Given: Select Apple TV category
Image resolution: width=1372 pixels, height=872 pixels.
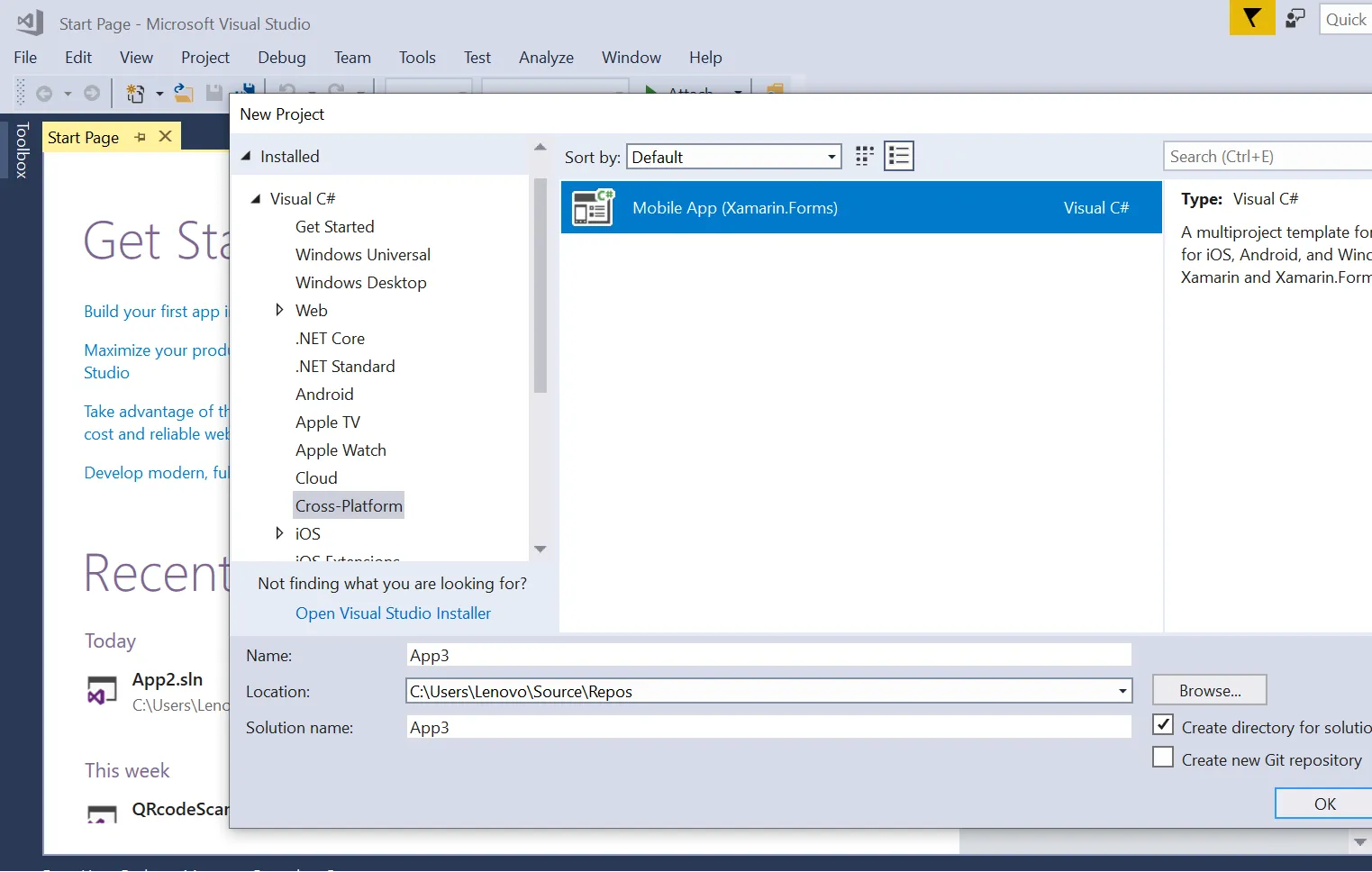Looking at the screenshot, I should [x=327, y=422].
